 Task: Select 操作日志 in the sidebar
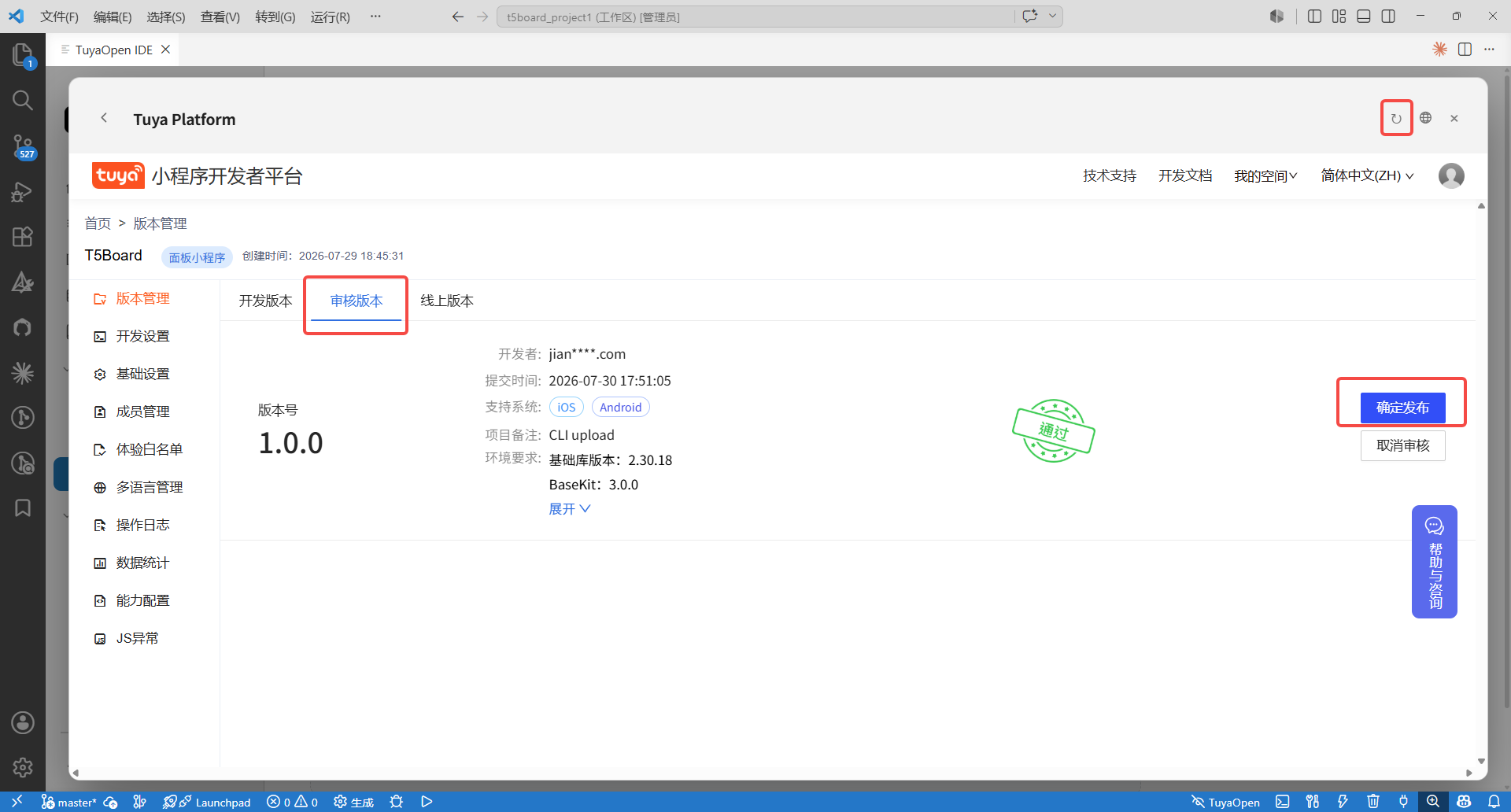point(132,525)
